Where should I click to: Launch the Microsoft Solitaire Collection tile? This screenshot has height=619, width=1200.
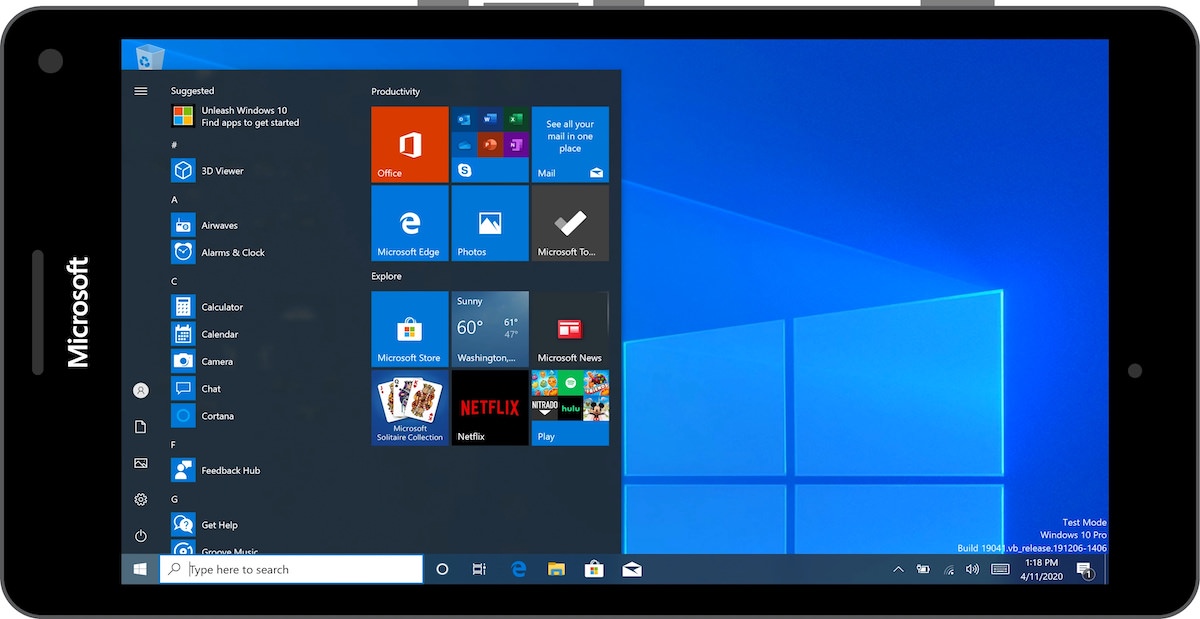click(x=410, y=408)
